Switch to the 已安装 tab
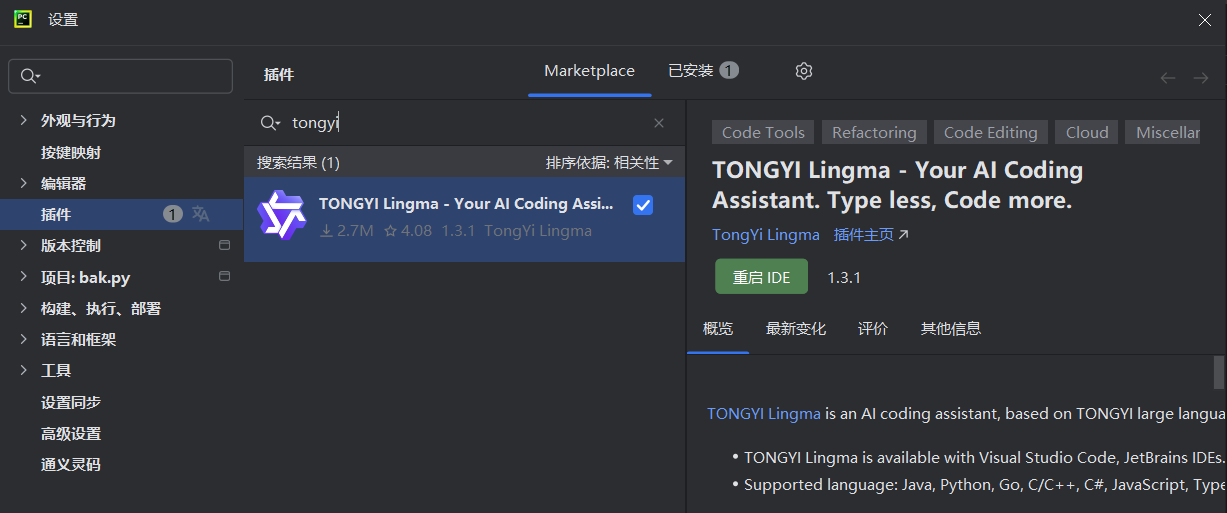The width and height of the screenshot is (1227, 513). (x=703, y=71)
